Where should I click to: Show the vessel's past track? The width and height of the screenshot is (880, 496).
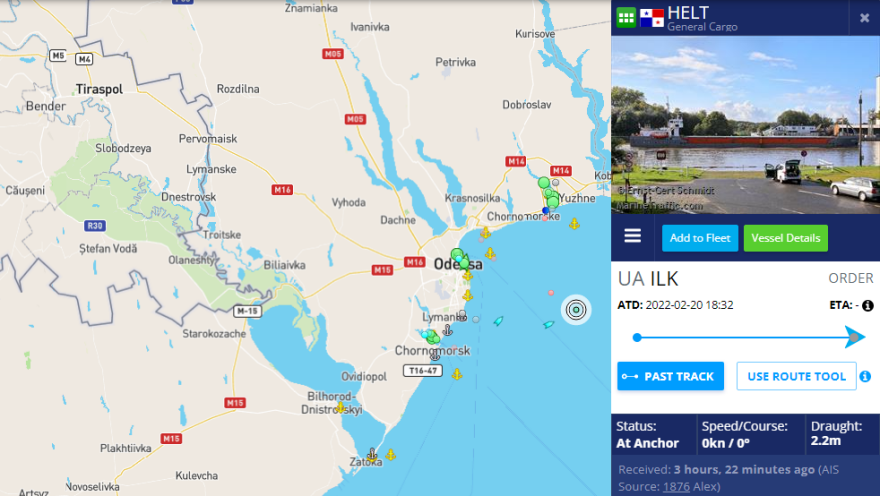671,376
